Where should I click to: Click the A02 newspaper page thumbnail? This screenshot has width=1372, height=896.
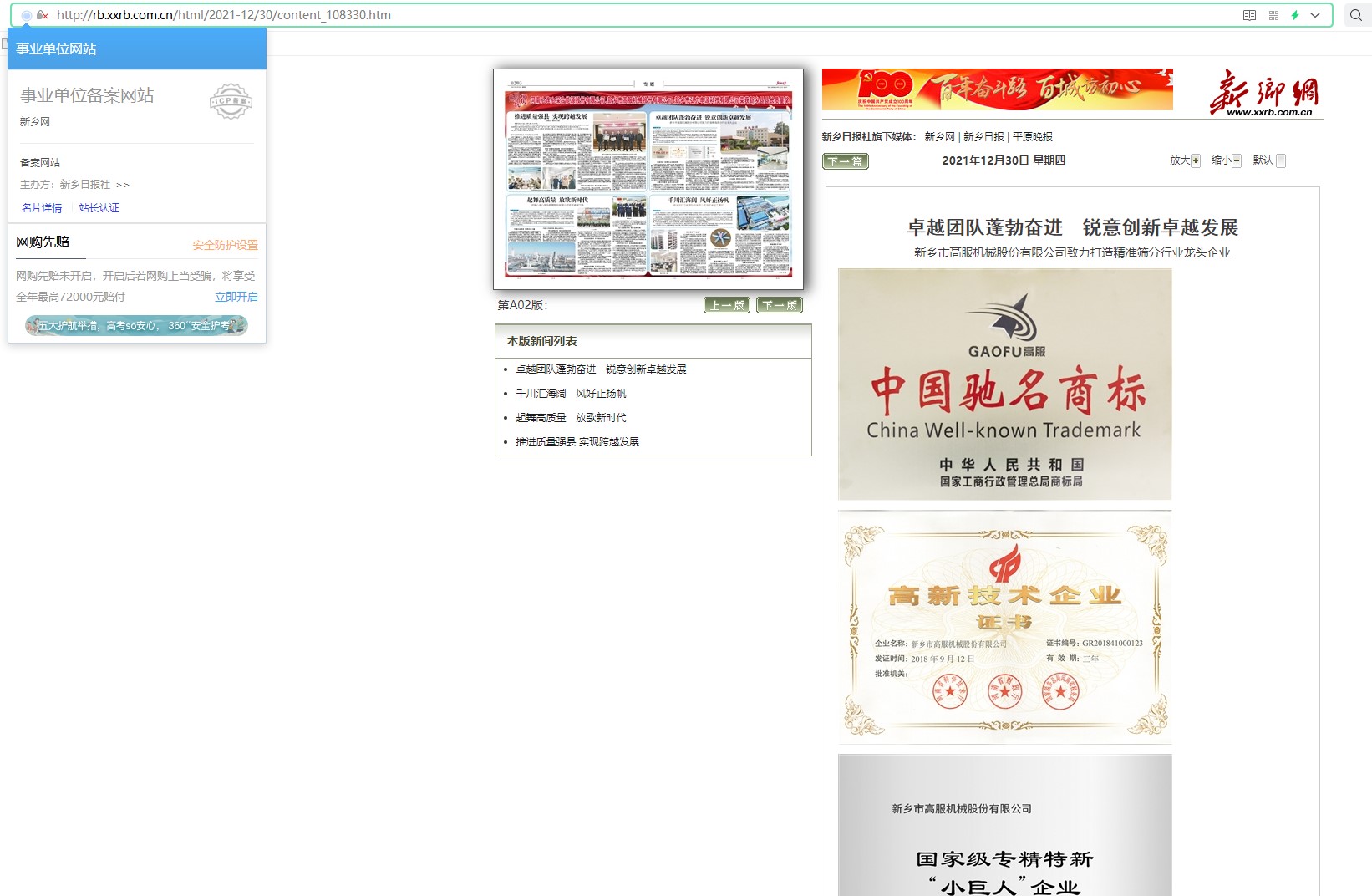648,180
